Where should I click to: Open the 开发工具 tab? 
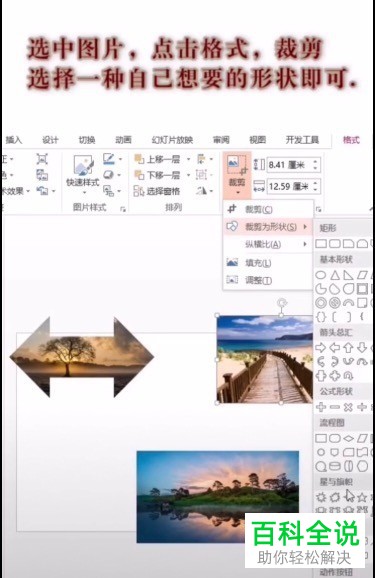tap(302, 140)
